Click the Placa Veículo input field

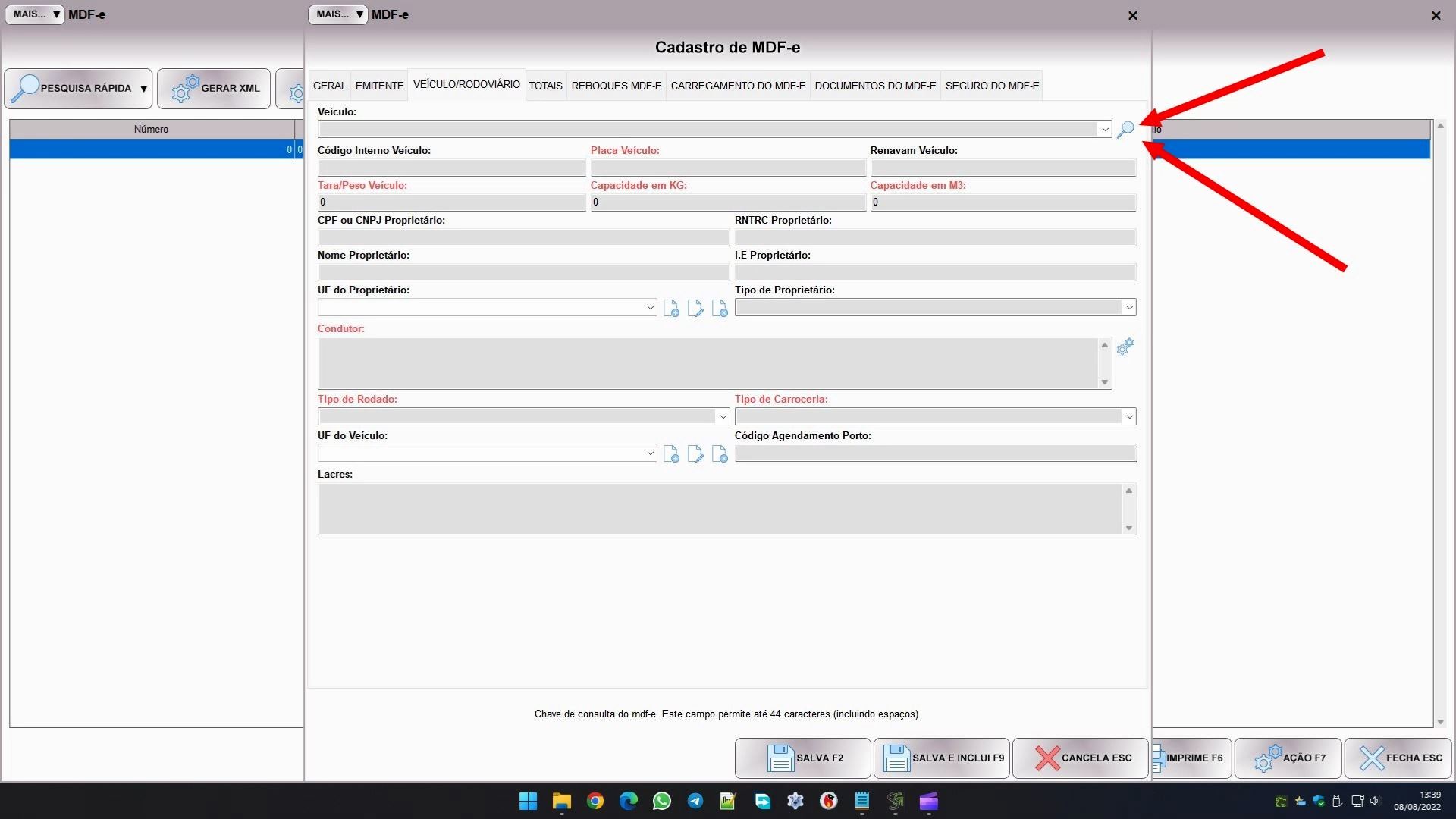[728, 168]
